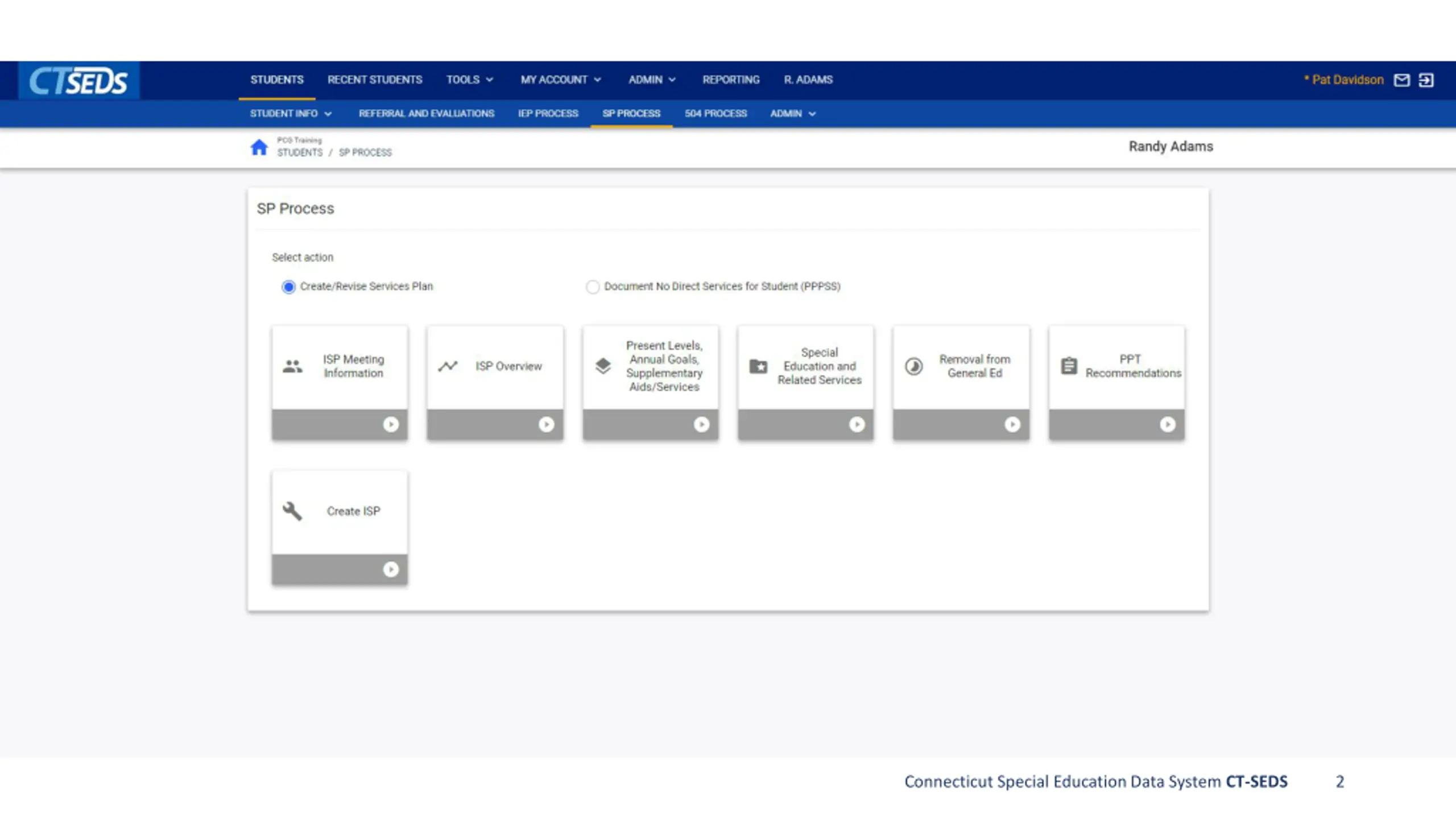Click the CTSEDS logo
The height and width of the screenshot is (819, 1456).
(78, 81)
